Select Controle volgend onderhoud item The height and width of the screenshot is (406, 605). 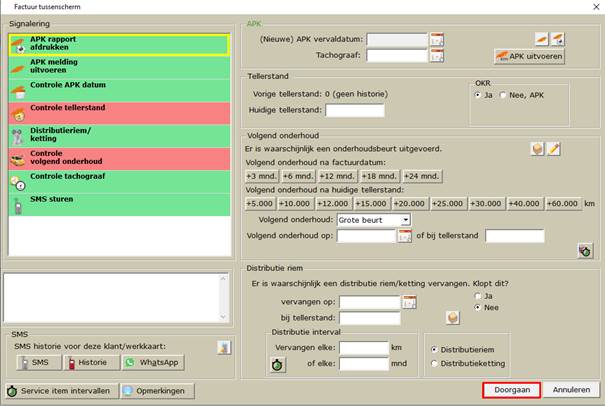[119, 159]
